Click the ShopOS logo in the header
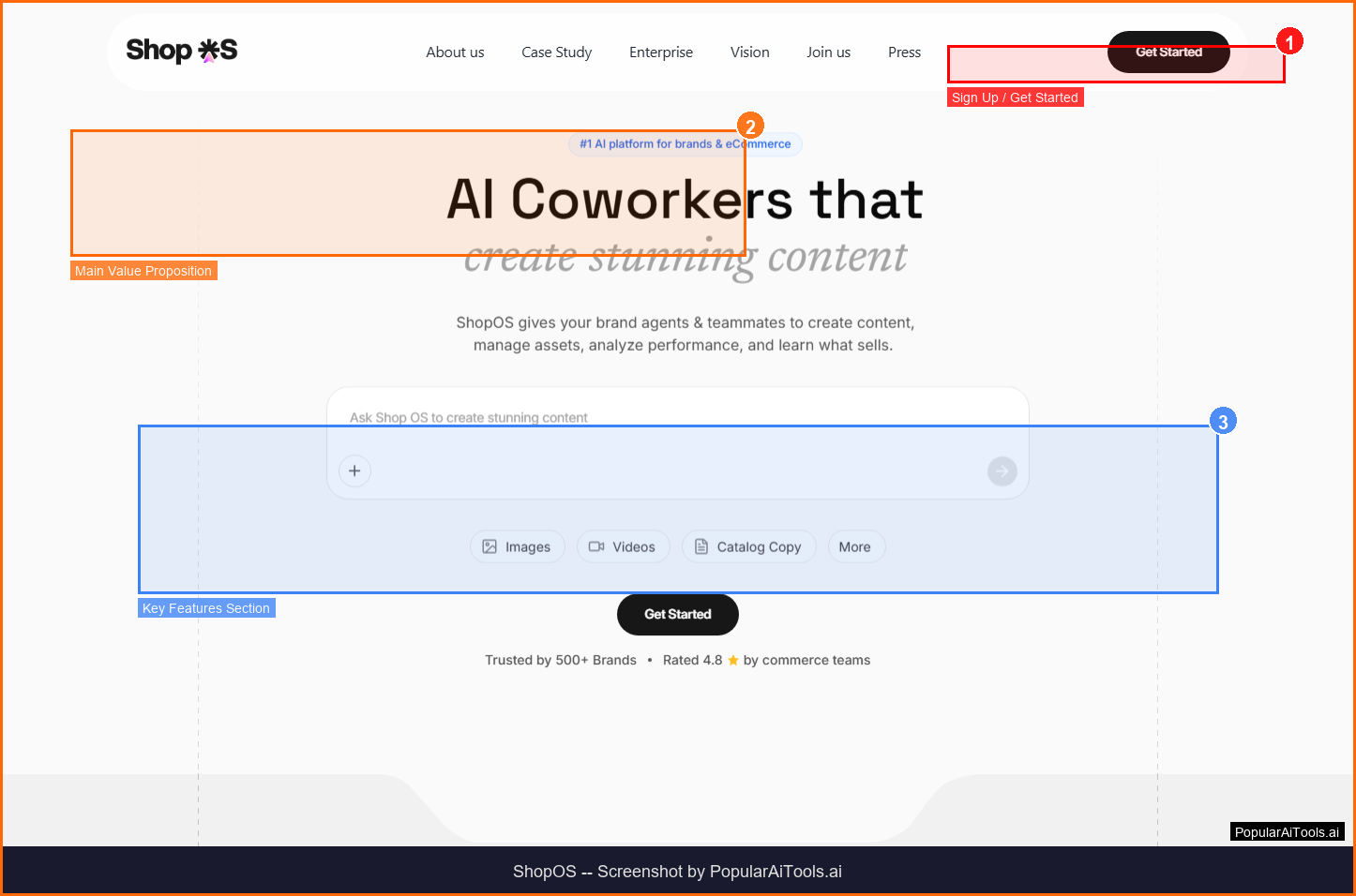 182,51
